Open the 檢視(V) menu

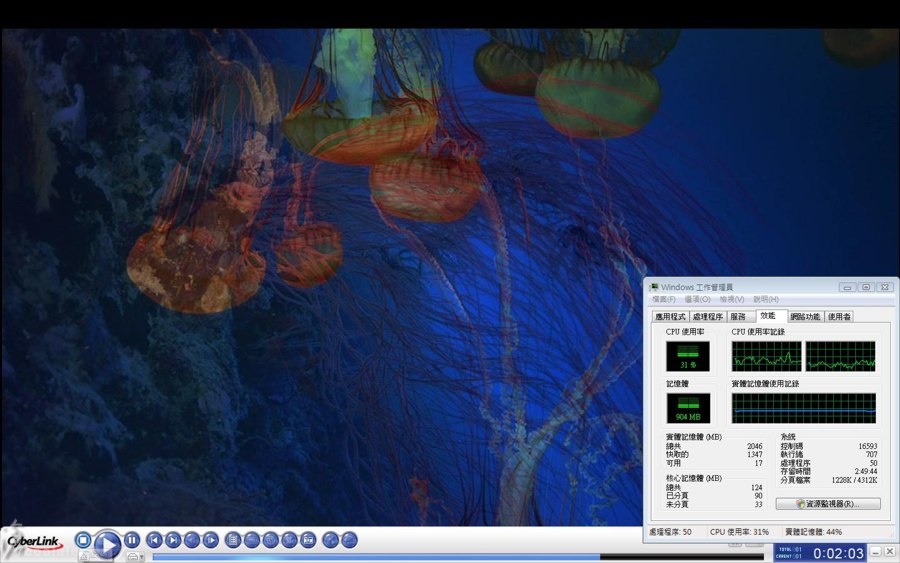732,299
